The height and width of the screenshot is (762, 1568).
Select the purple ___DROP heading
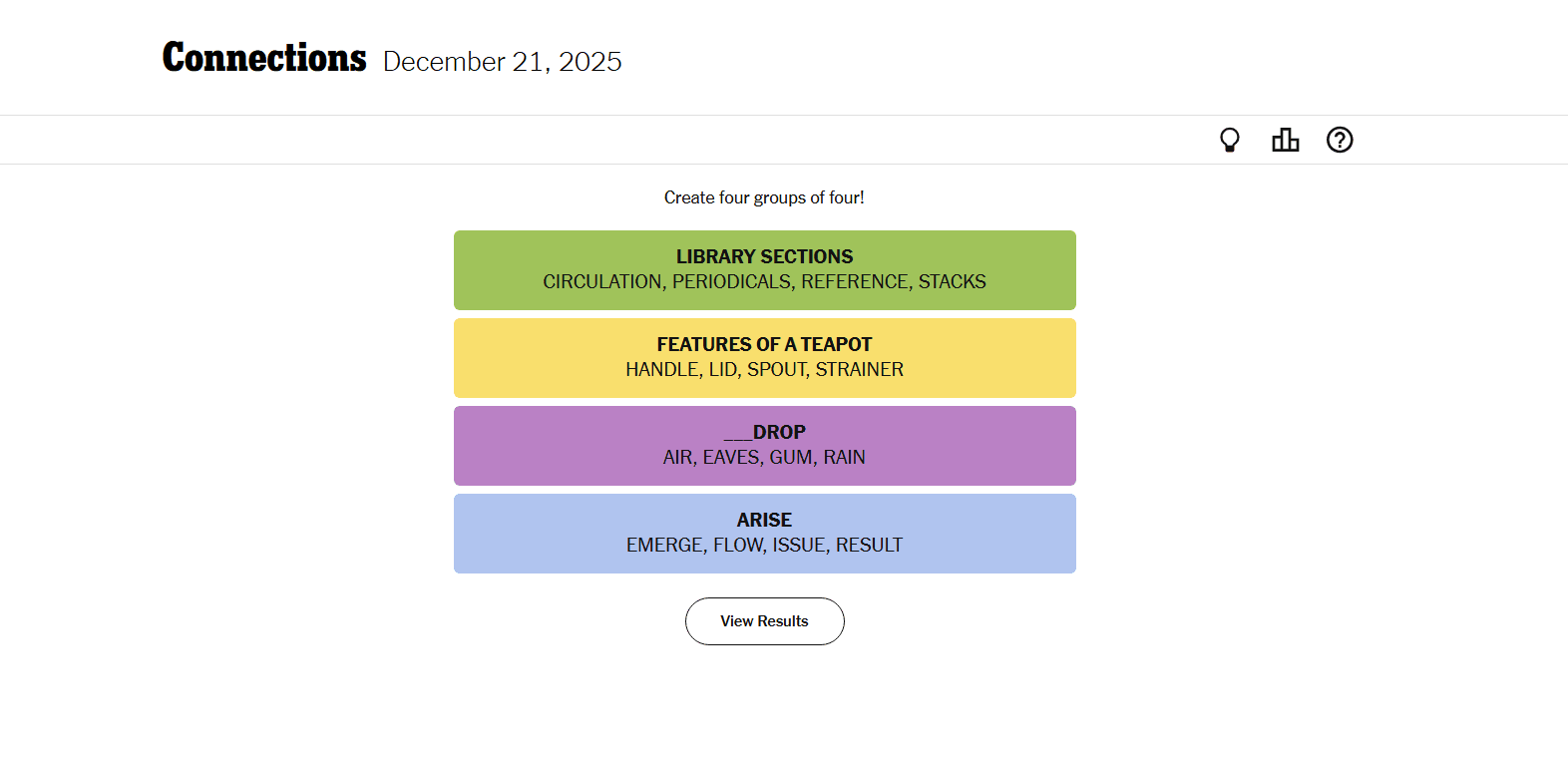(x=764, y=432)
